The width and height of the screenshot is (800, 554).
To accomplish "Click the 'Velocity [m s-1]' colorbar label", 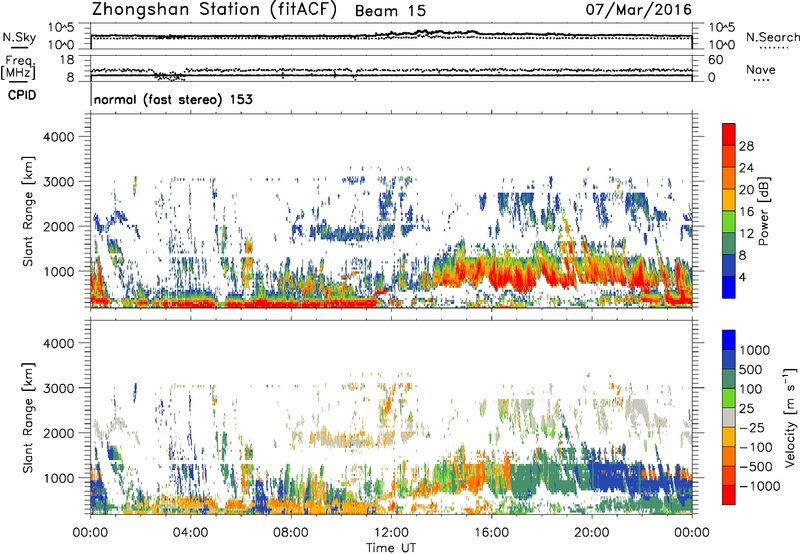I will point(790,417).
